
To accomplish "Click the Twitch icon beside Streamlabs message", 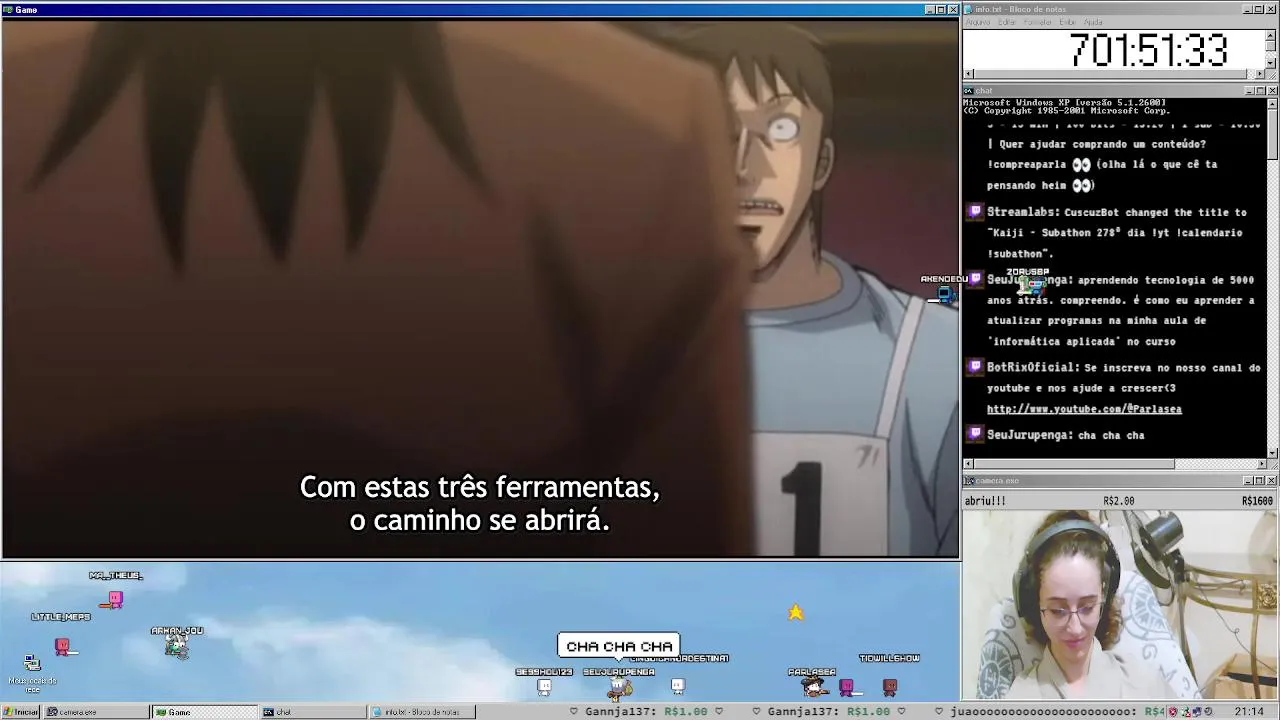I will coord(975,212).
